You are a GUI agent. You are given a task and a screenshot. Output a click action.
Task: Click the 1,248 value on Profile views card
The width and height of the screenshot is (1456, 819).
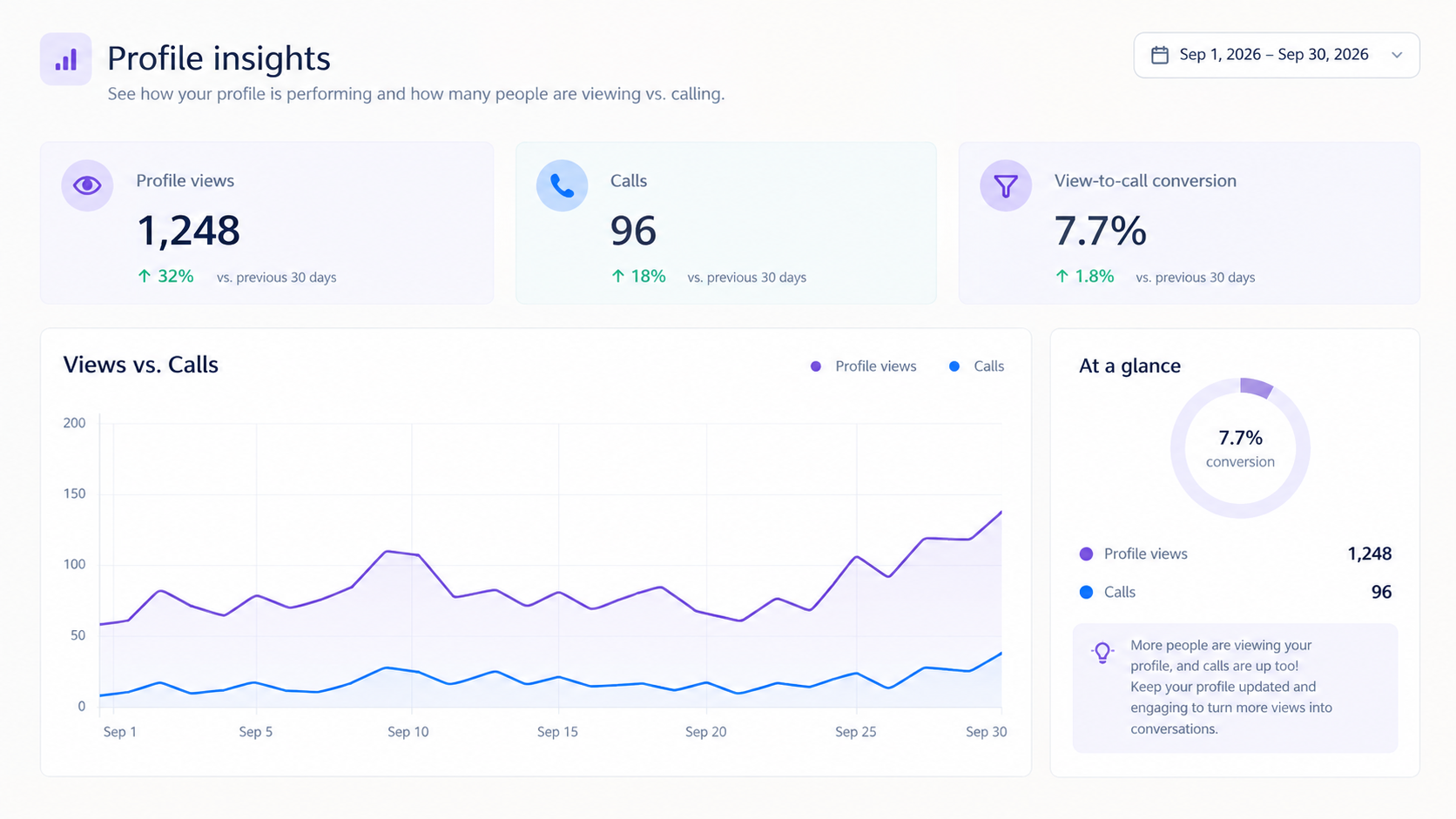click(x=188, y=231)
